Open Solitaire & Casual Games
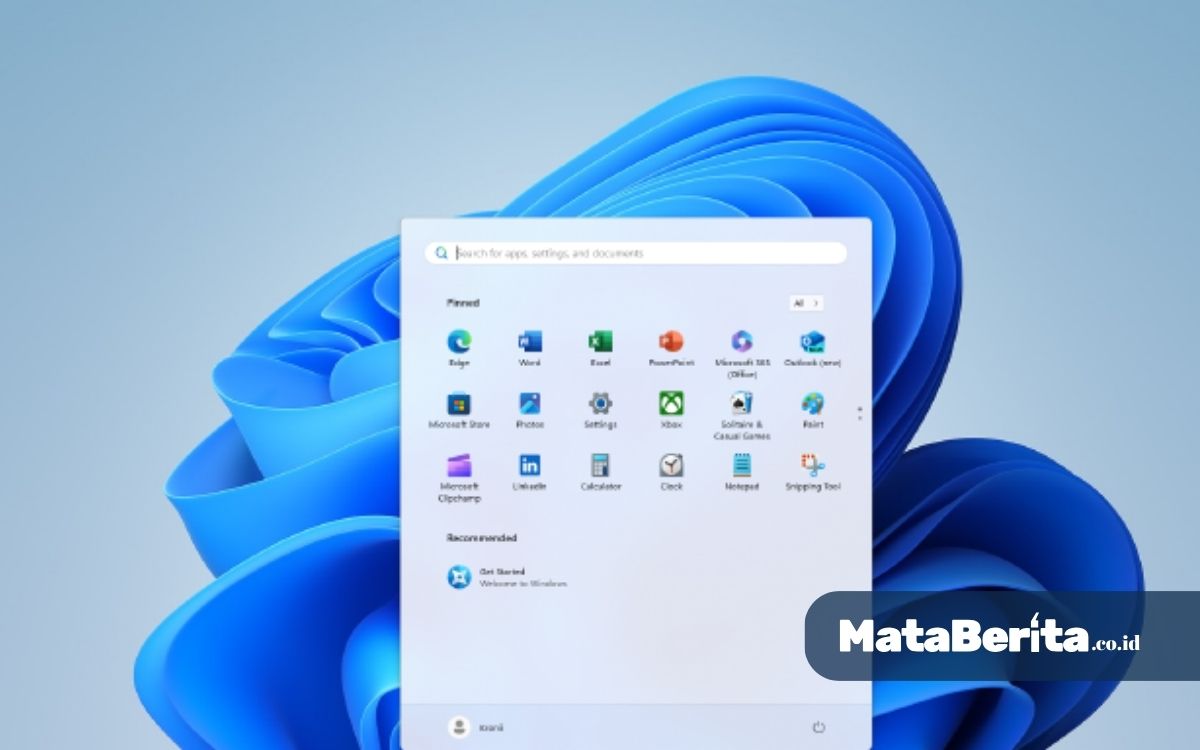The width and height of the screenshot is (1200, 750). pos(741,405)
